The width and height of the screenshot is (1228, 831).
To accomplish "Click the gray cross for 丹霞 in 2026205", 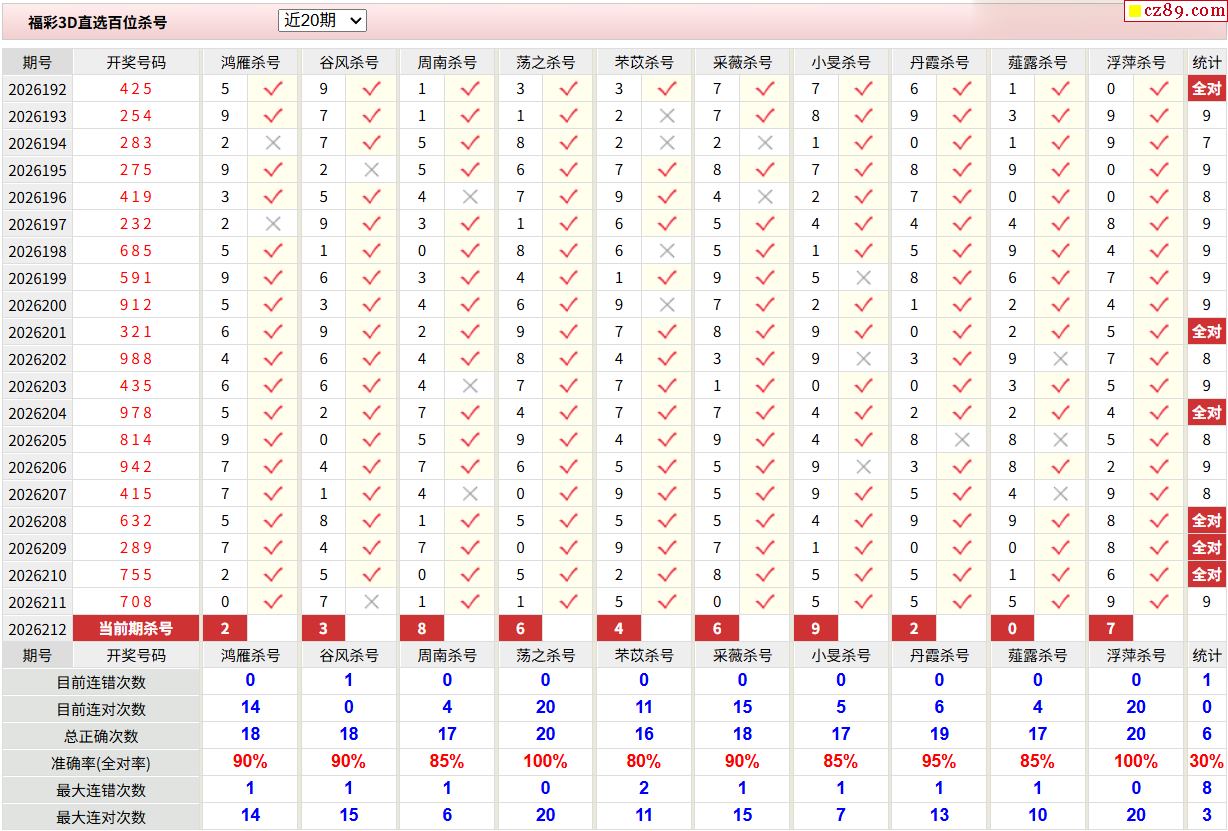I will click(x=962, y=439).
